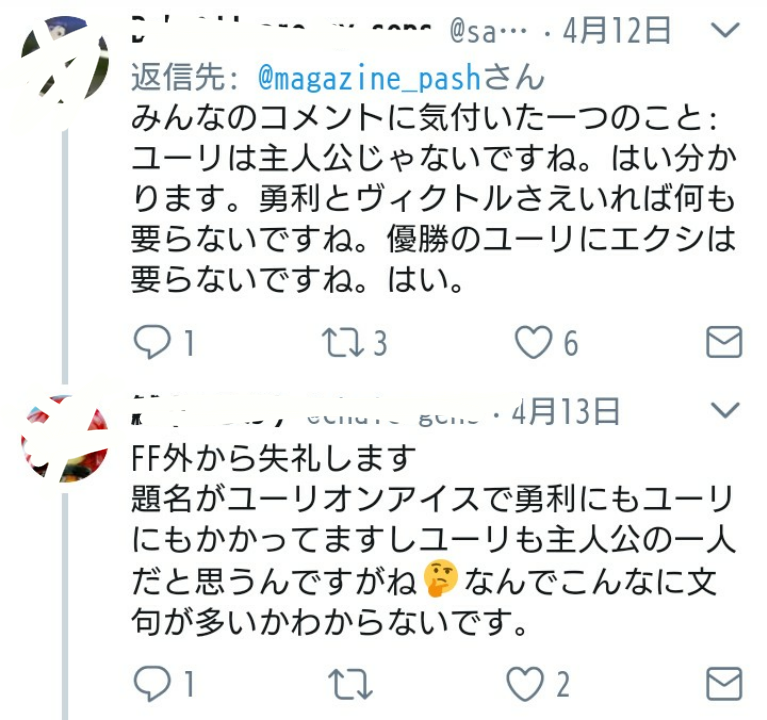767x720 pixels.
Task: Like the April 13 tweet
Action: 525,683
